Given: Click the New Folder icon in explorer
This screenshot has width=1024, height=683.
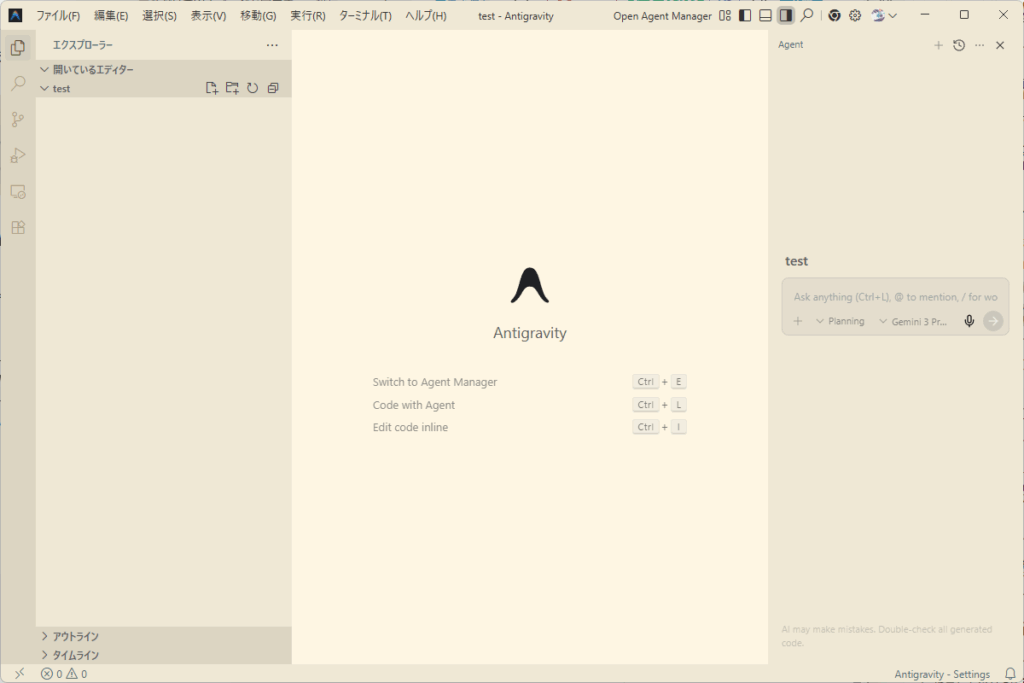Looking at the screenshot, I should point(232,88).
